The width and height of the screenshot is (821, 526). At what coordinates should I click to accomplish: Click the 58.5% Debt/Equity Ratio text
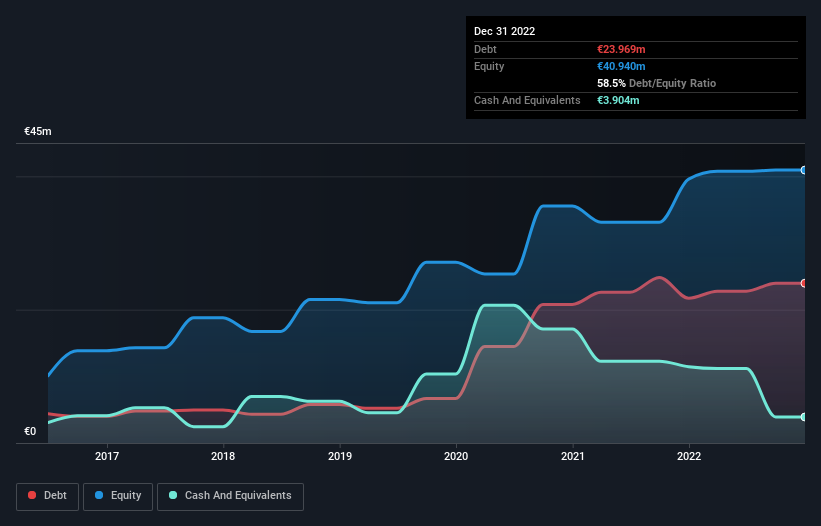pyautogui.click(x=657, y=83)
